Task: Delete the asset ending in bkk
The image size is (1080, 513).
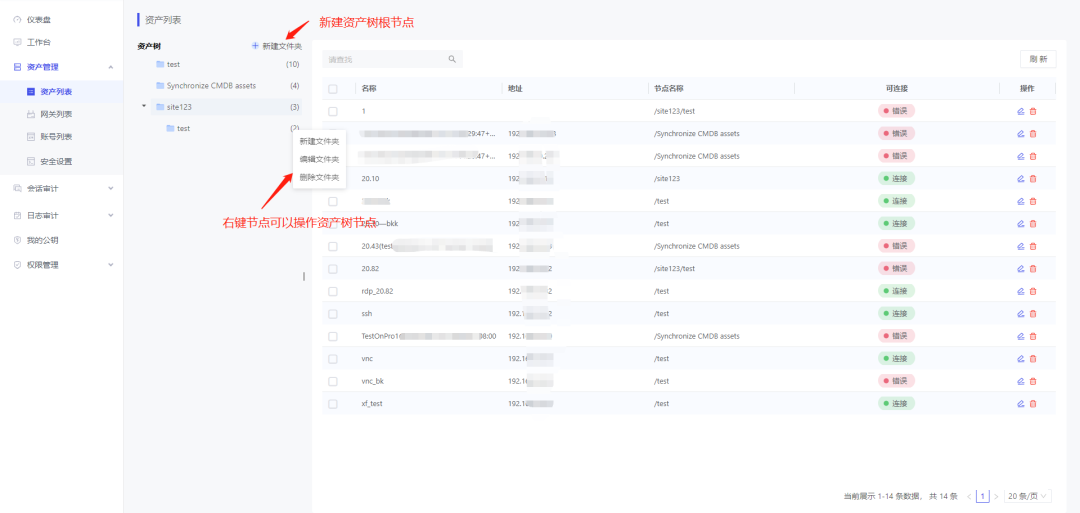Action: (x=1032, y=224)
